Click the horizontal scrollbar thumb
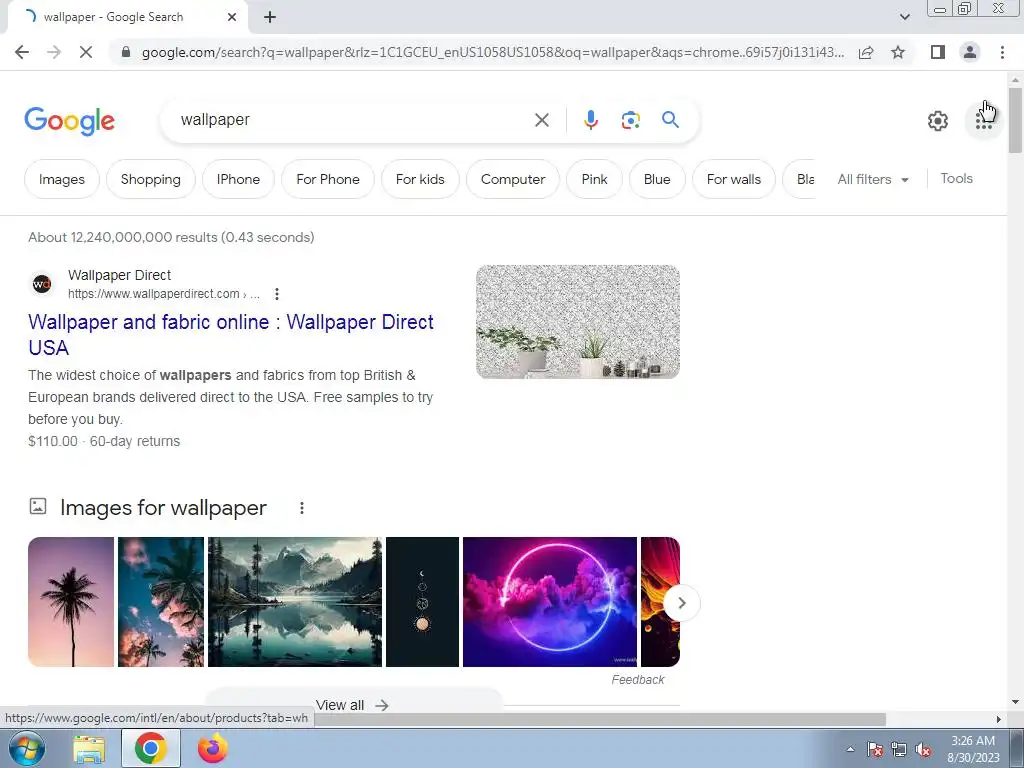This screenshot has width=1024, height=768. (x=601, y=719)
